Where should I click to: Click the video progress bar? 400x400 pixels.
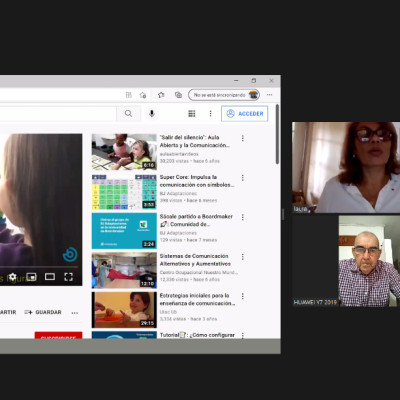click(40, 267)
